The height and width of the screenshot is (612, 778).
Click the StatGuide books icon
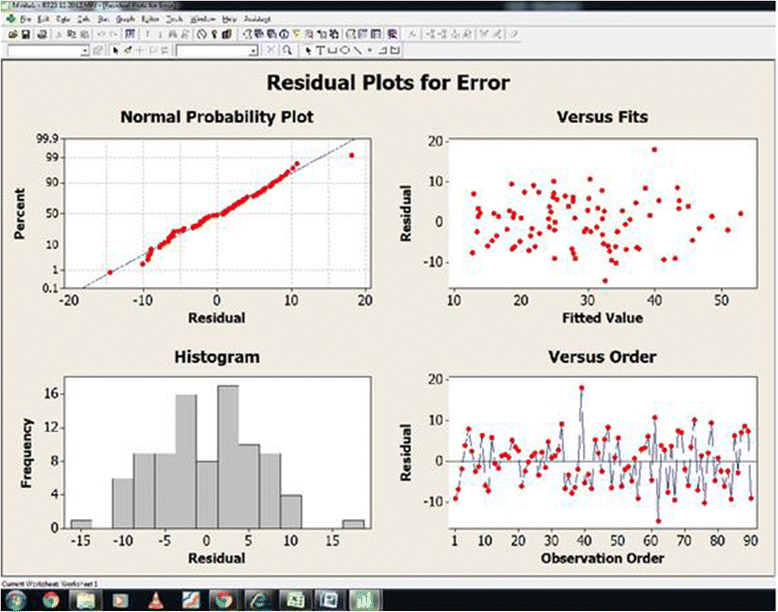[226, 35]
